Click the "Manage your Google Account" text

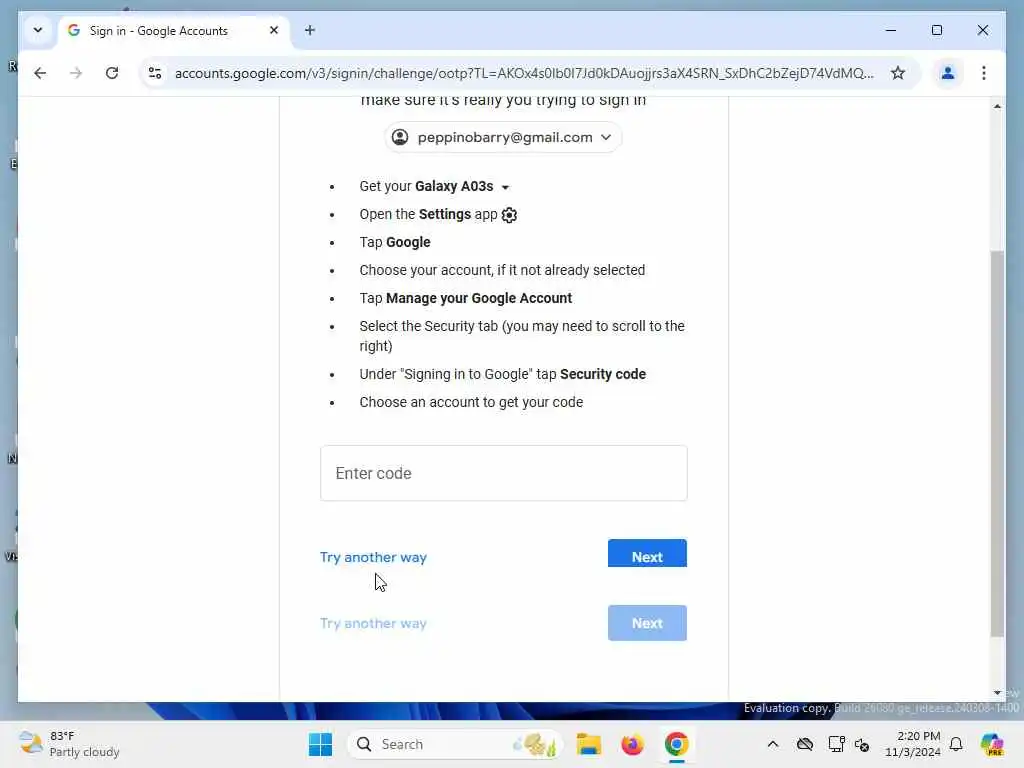pyautogui.click(x=479, y=298)
